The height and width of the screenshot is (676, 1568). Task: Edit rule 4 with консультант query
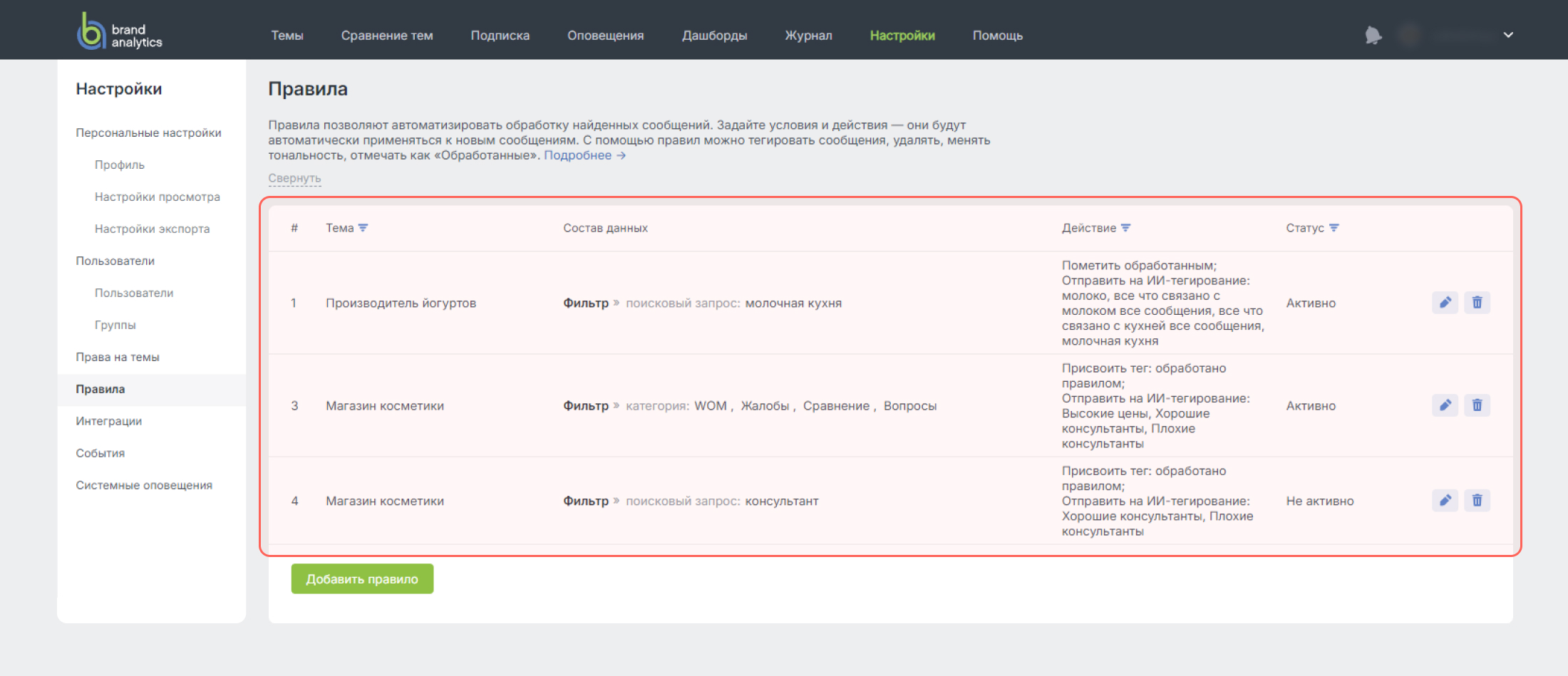[x=1445, y=501]
